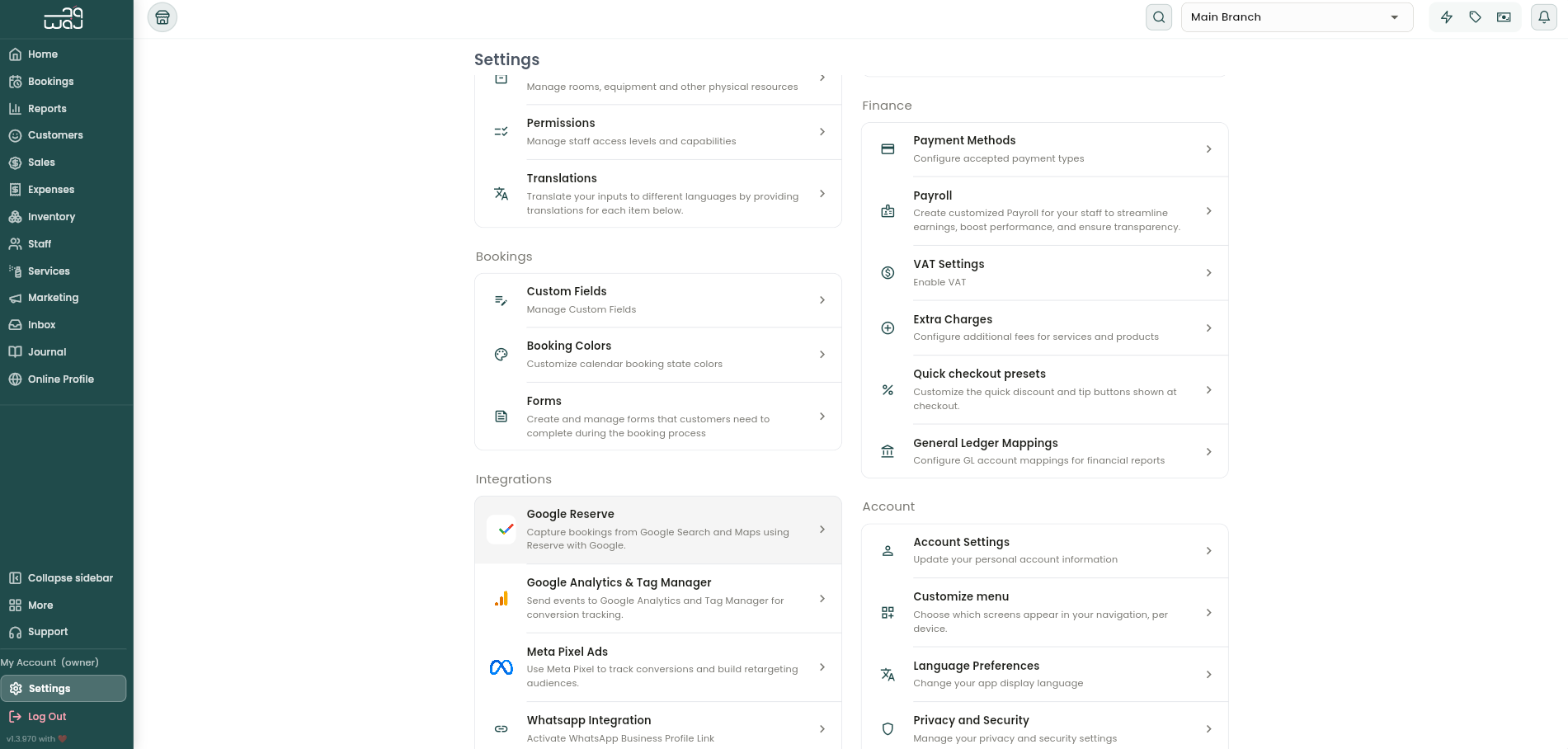Expand Translations via its chevron
The height and width of the screenshot is (749, 1568).
(x=822, y=194)
